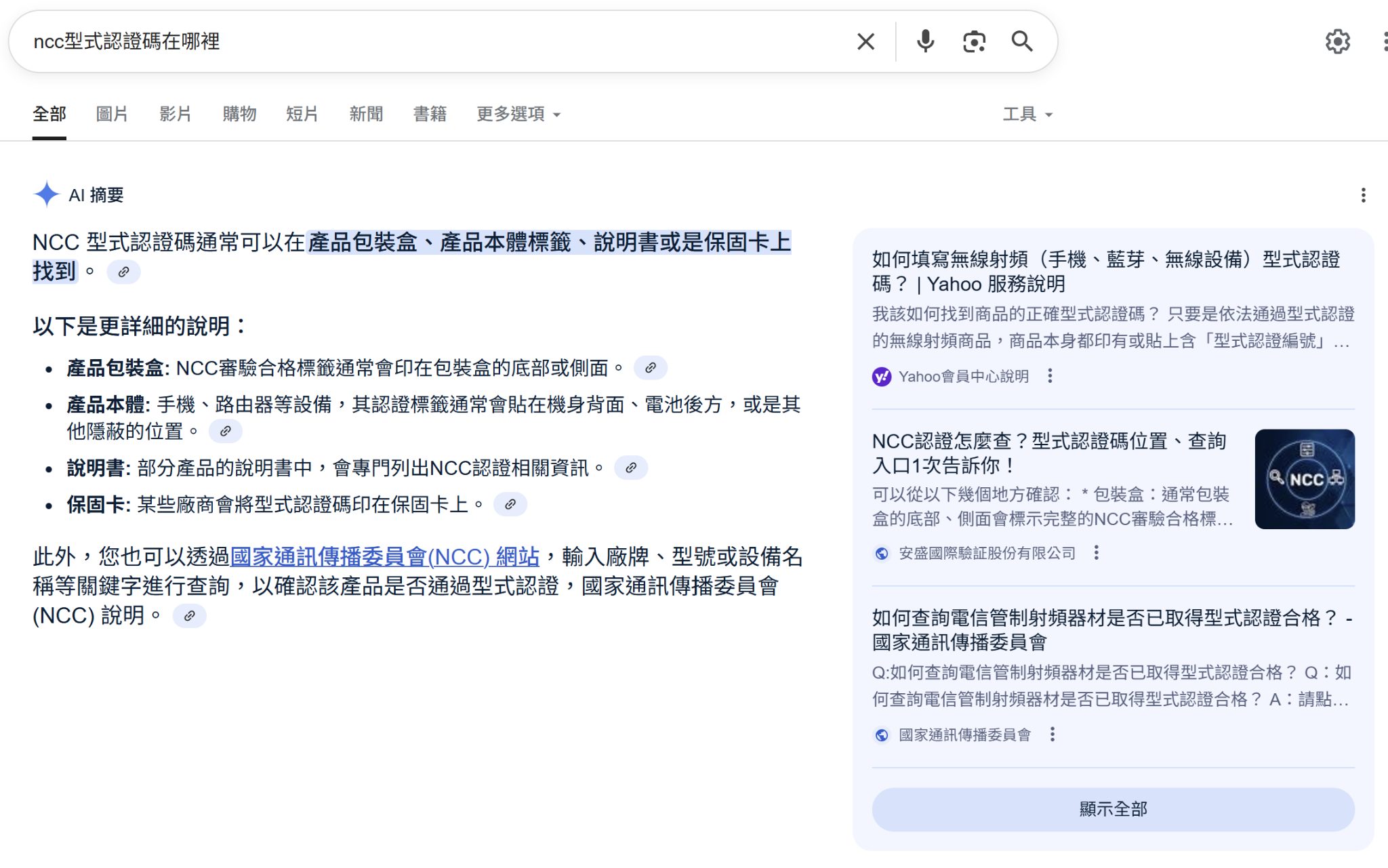The image size is (1388, 868).
Task: Open source link chip for 說明書 bullet
Action: coord(631,468)
